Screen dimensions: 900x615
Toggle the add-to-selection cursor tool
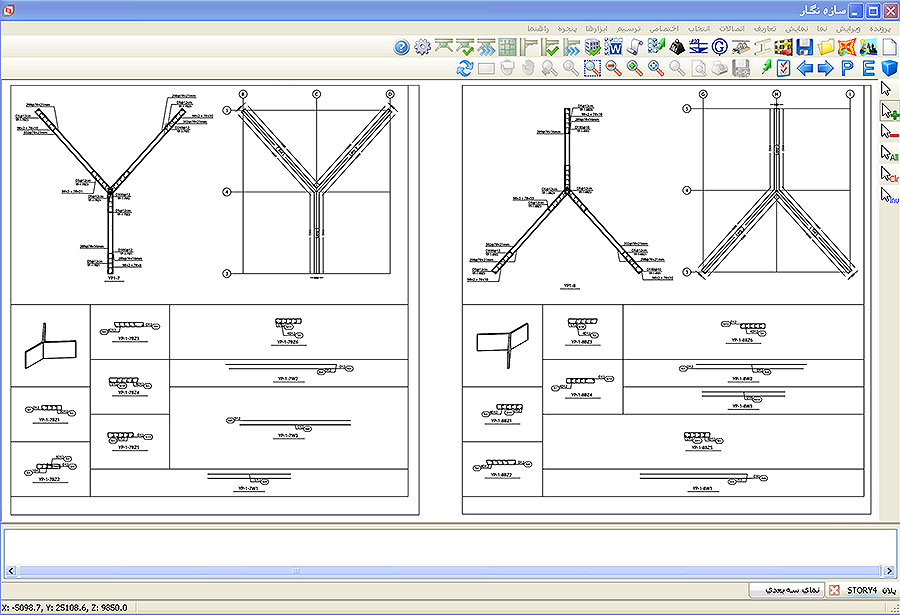tap(888, 113)
